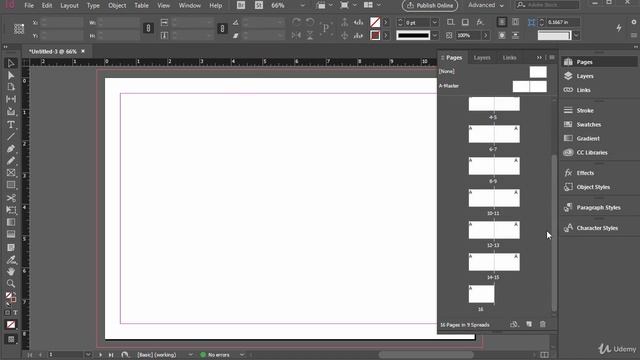
Task: Select the Pencil tool
Action: (x=11, y=160)
